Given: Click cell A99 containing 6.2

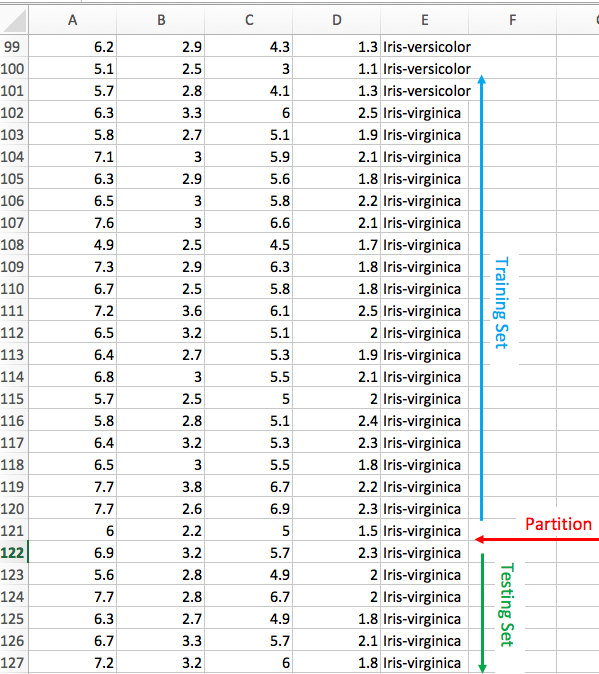Looking at the screenshot, I should click(73, 47).
